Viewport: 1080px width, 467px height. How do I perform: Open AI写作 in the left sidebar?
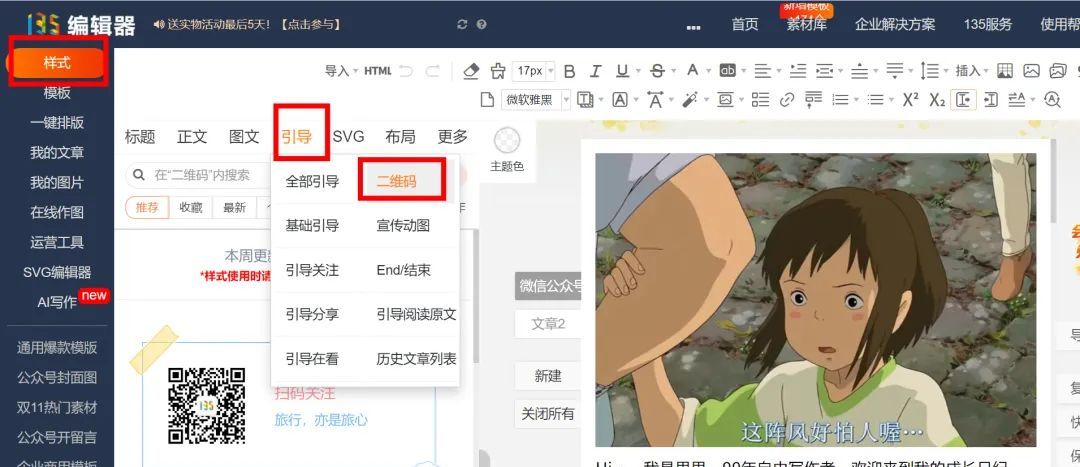[x=57, y=302]
